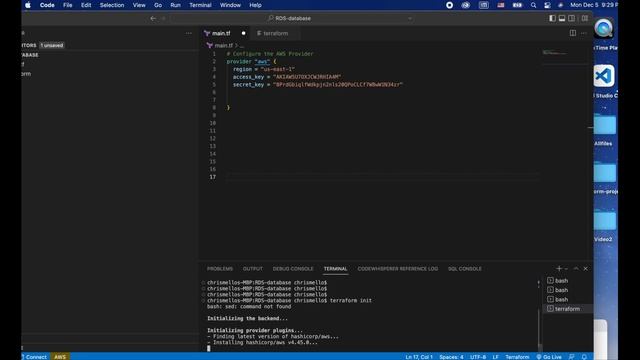Start the Go Live server

click(549, 357)
